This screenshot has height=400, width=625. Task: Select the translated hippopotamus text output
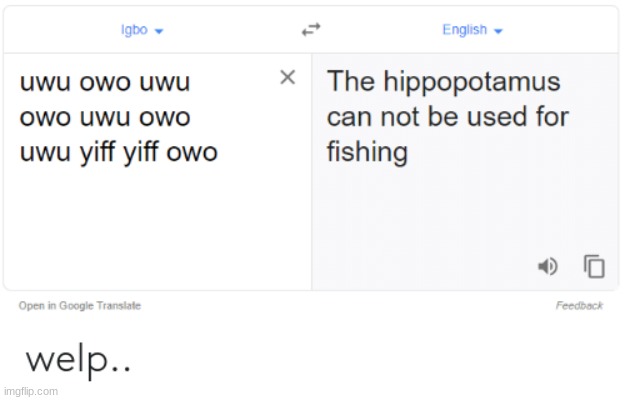click(x=448, y=117)
